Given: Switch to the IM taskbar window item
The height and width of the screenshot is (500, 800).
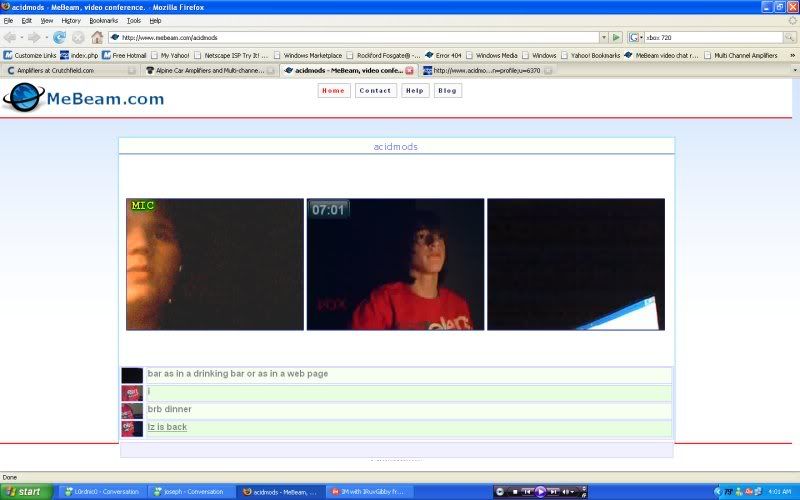Looking at the screenshot, I should click(368, 492).
